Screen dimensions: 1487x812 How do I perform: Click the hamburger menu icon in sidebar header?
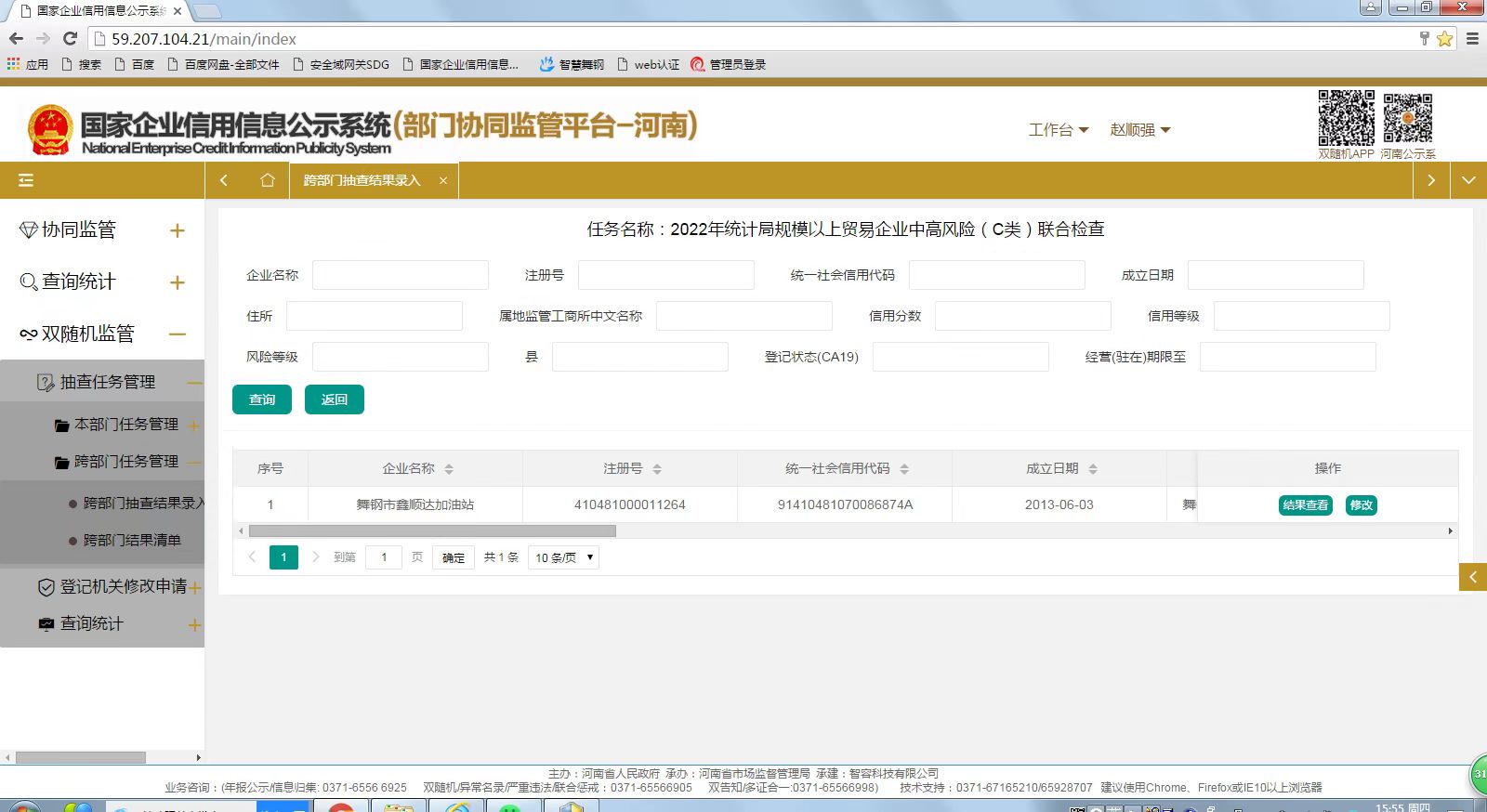(26, 180)
